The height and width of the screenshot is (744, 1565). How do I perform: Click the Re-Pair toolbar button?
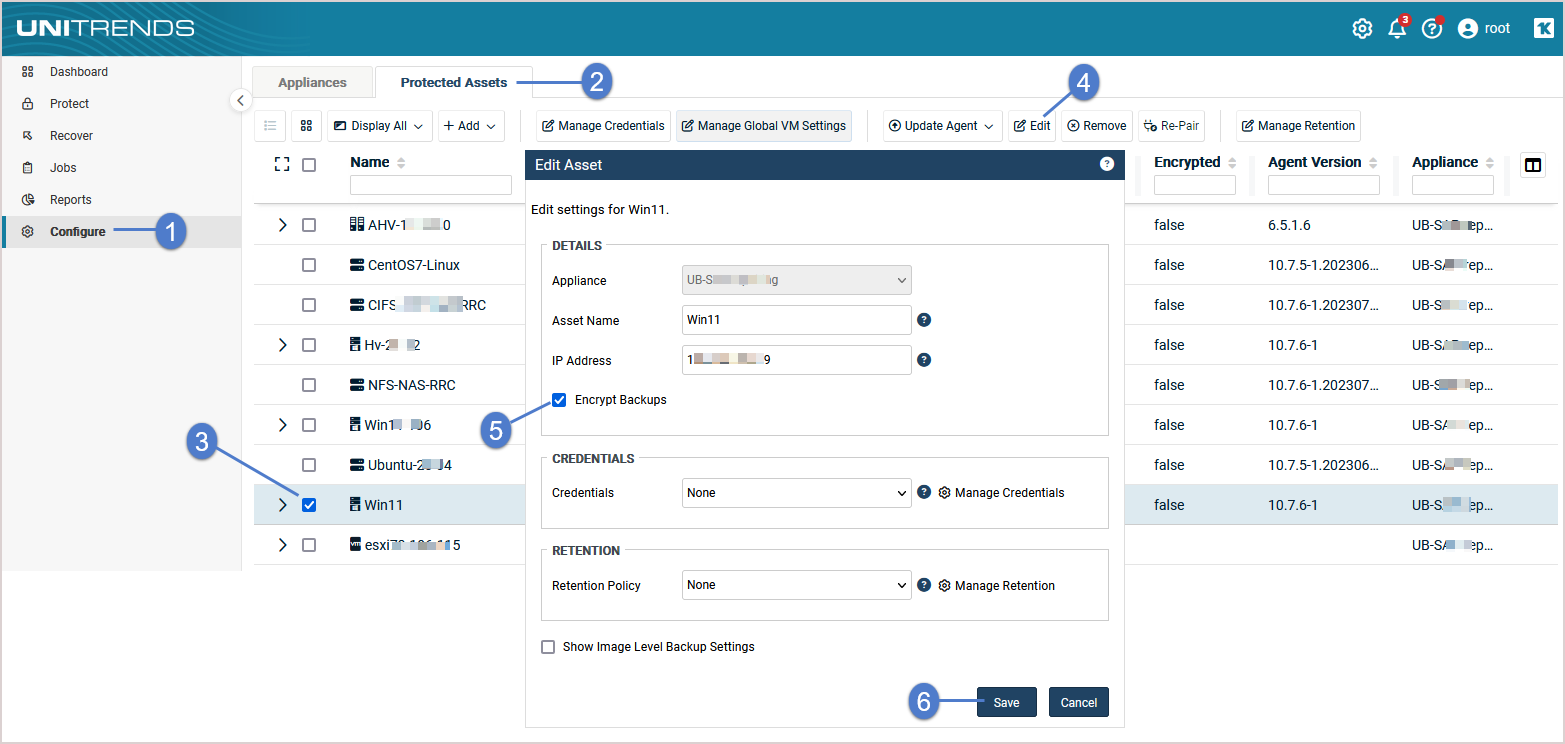pos(1171,126)
